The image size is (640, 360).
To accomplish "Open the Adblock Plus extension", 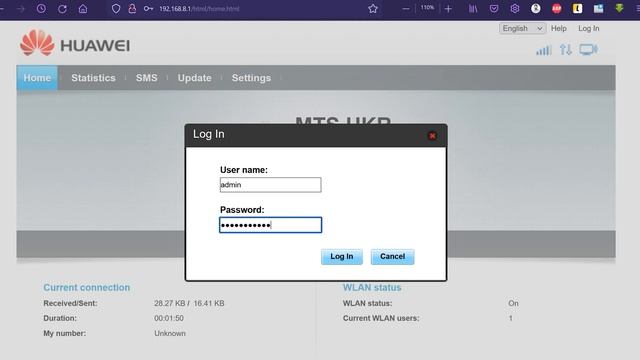I will 557,9.
